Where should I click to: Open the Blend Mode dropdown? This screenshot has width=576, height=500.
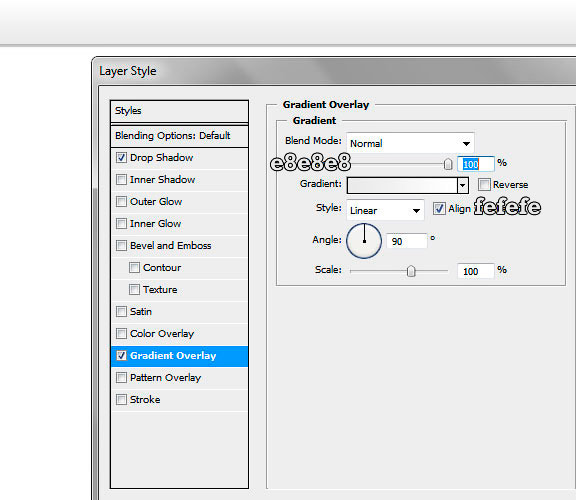[x=410, y=143]
